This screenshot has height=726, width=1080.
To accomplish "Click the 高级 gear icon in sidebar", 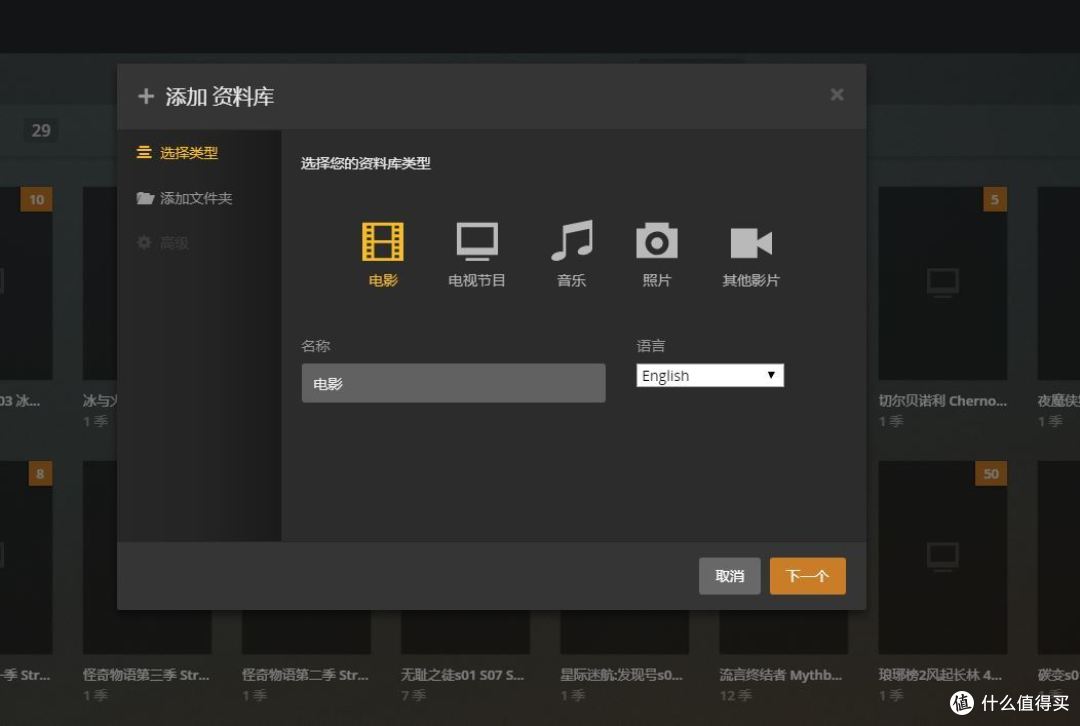I will pyautogui.click(x=144, y=242).
